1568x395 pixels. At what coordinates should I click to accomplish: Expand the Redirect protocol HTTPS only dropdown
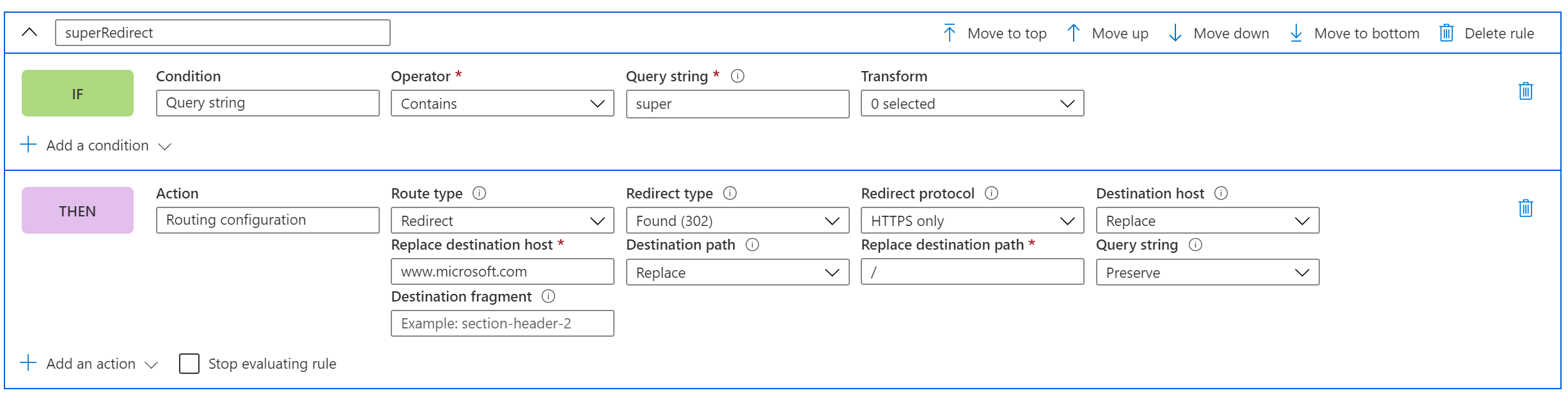coord(972,221)
